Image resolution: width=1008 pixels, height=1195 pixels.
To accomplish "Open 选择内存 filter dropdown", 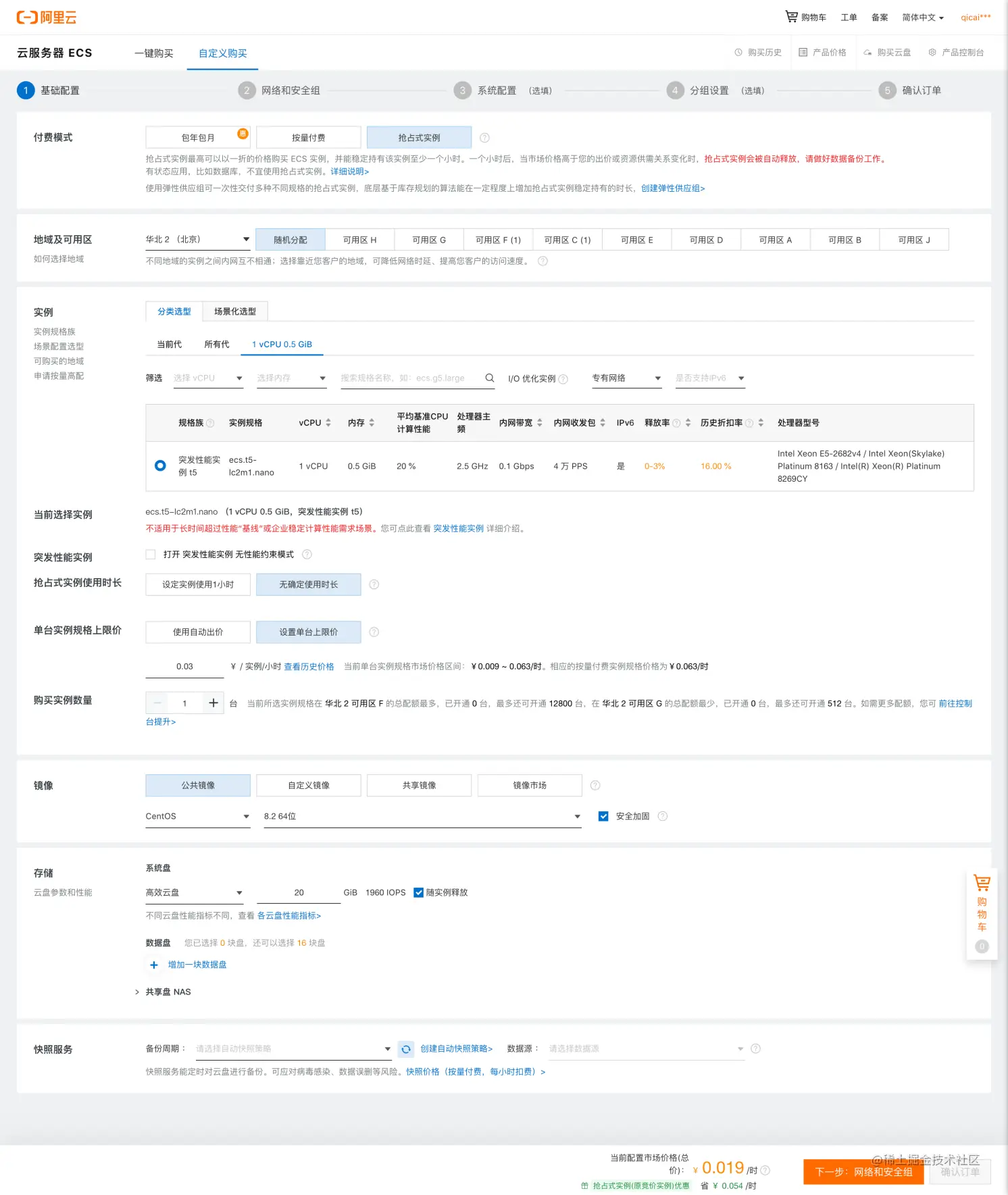I will pos(291,378).
